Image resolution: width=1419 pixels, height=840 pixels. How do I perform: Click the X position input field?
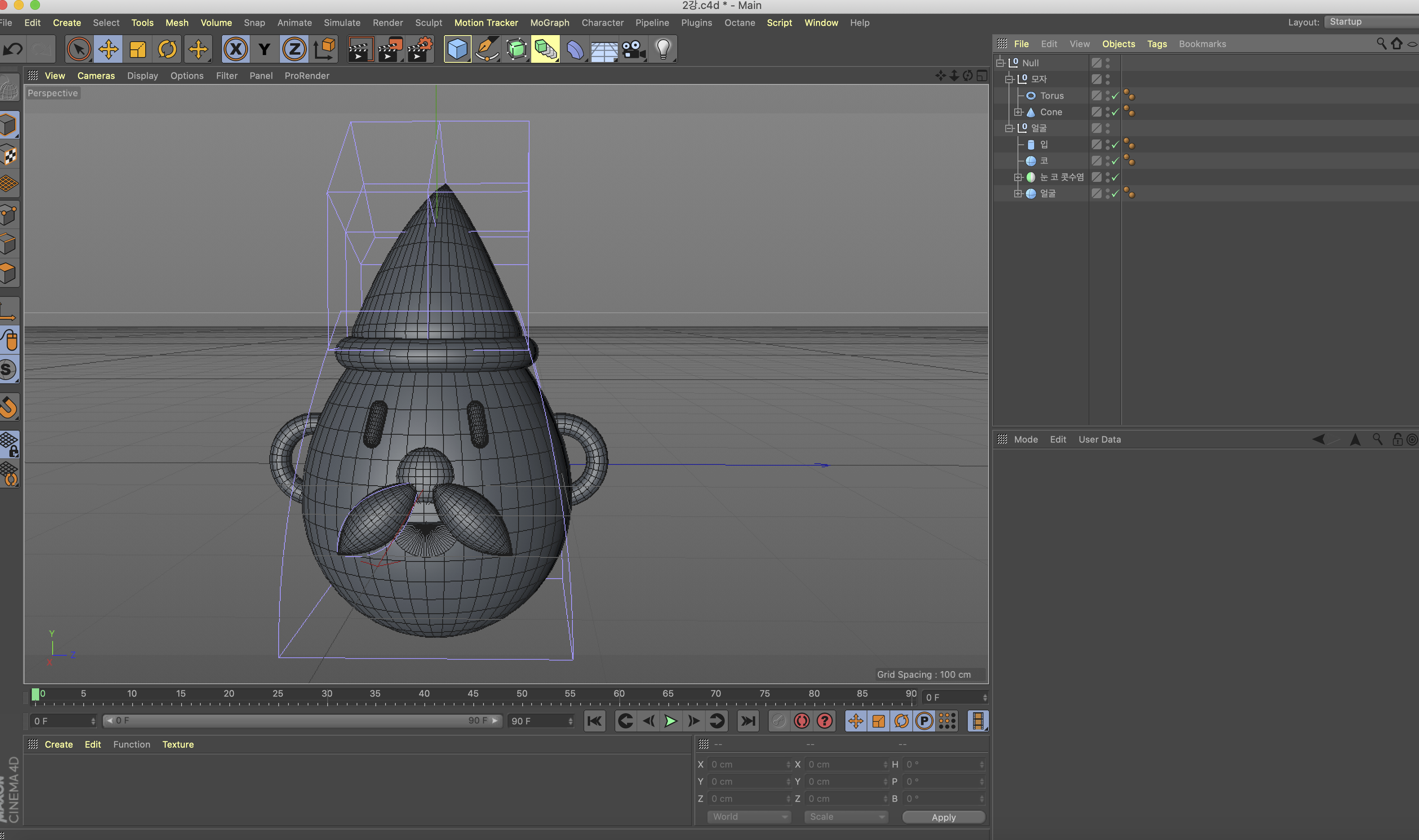[x=747, y=764]
